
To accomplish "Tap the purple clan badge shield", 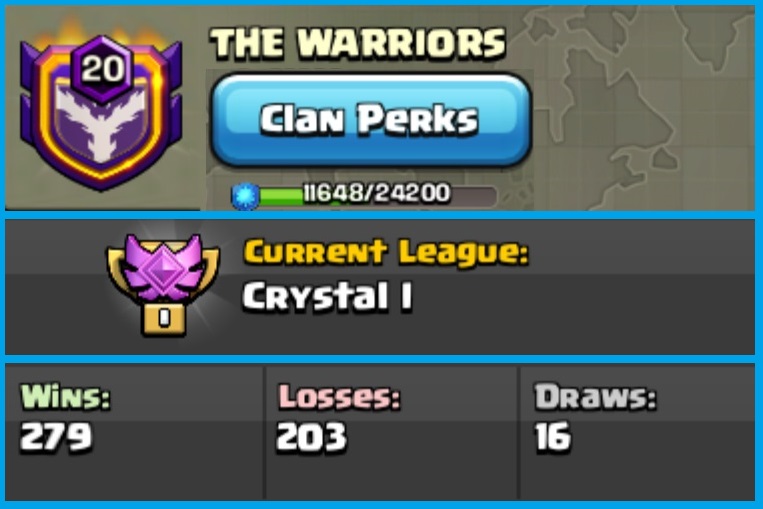I will point(101,113).
